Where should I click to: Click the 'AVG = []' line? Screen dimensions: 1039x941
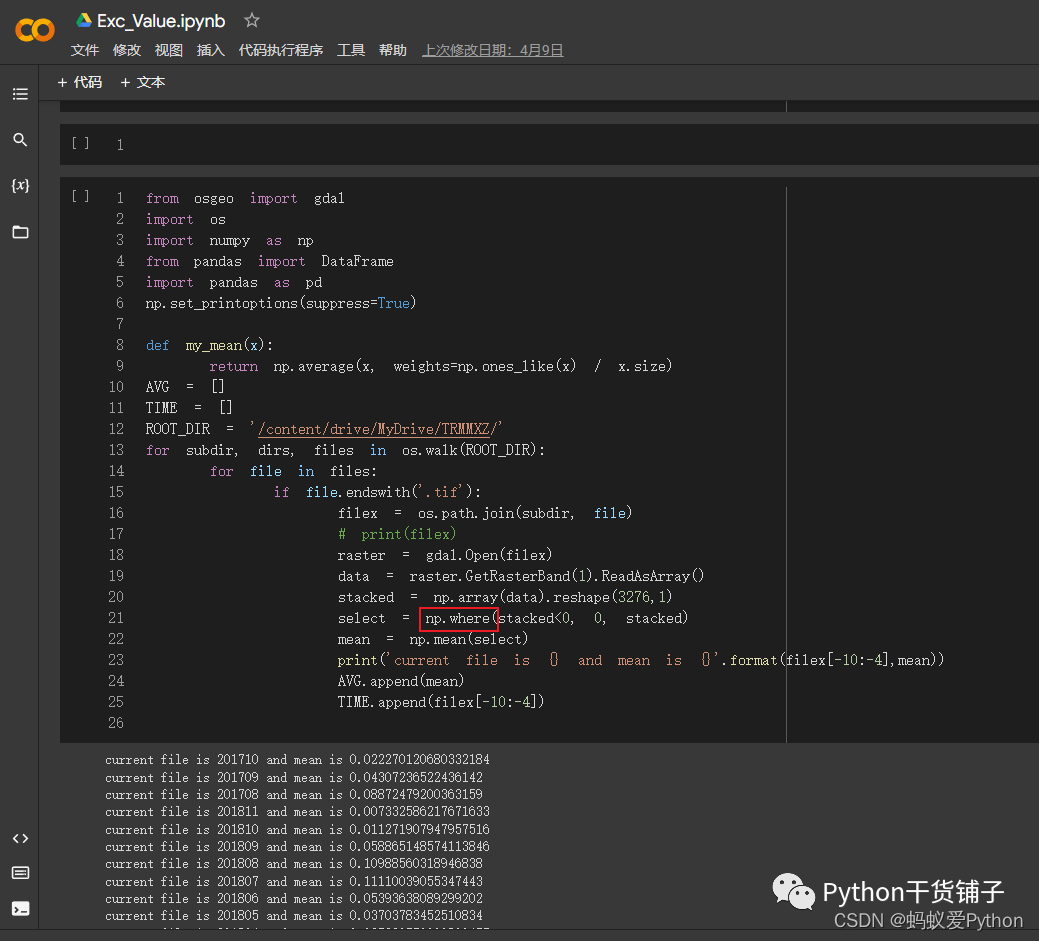point(185,386)
